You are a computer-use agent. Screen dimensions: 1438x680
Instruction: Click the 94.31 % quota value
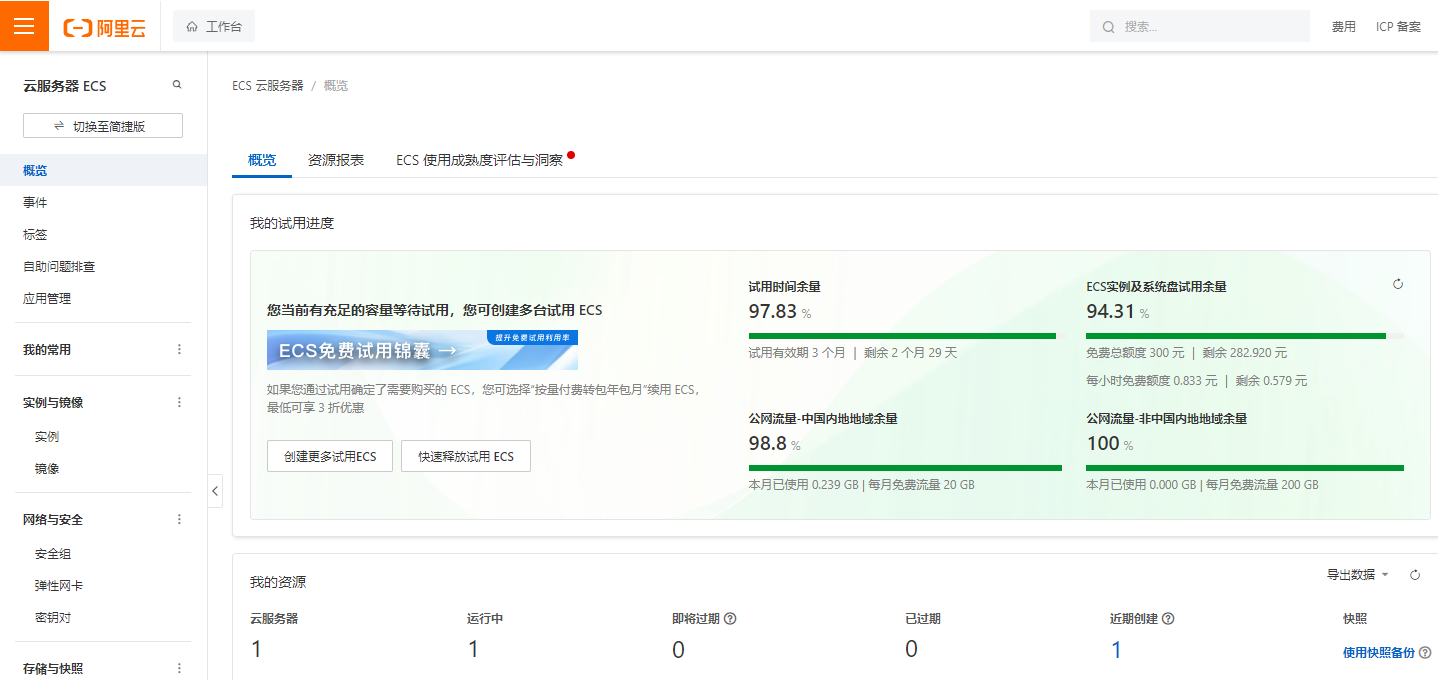(x=1118, y=312)
